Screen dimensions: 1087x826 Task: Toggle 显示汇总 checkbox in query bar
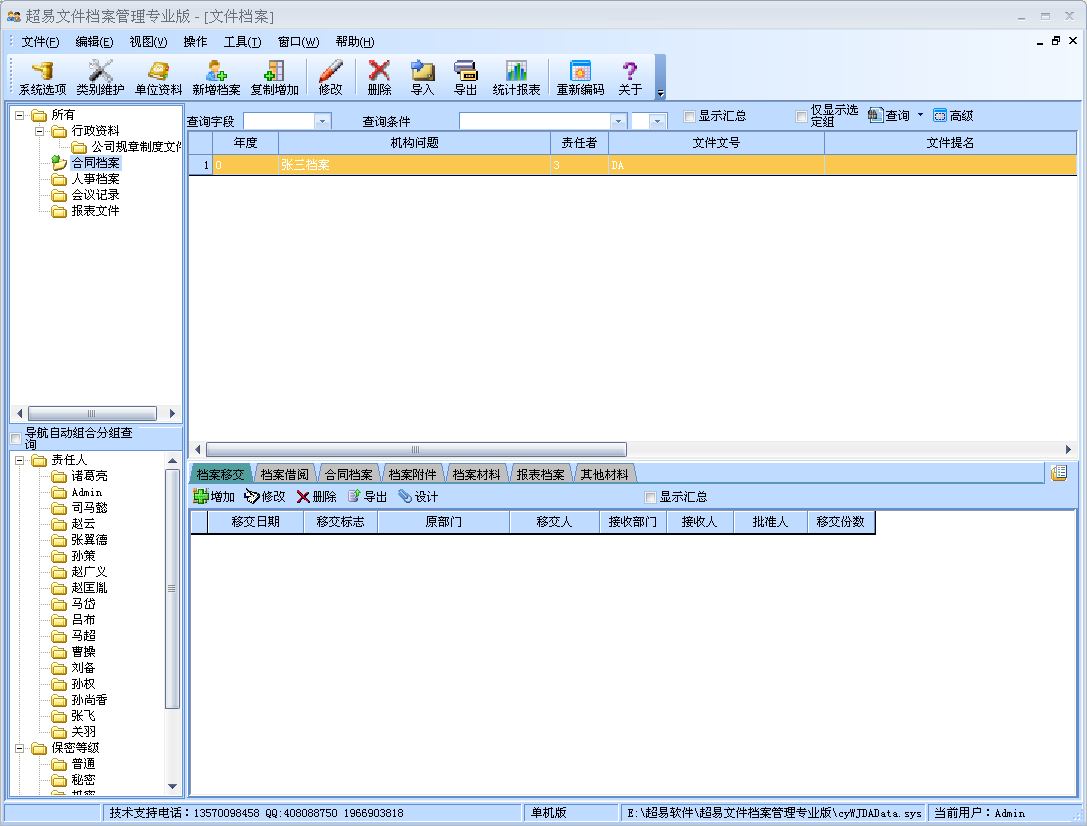click(689, 116)
